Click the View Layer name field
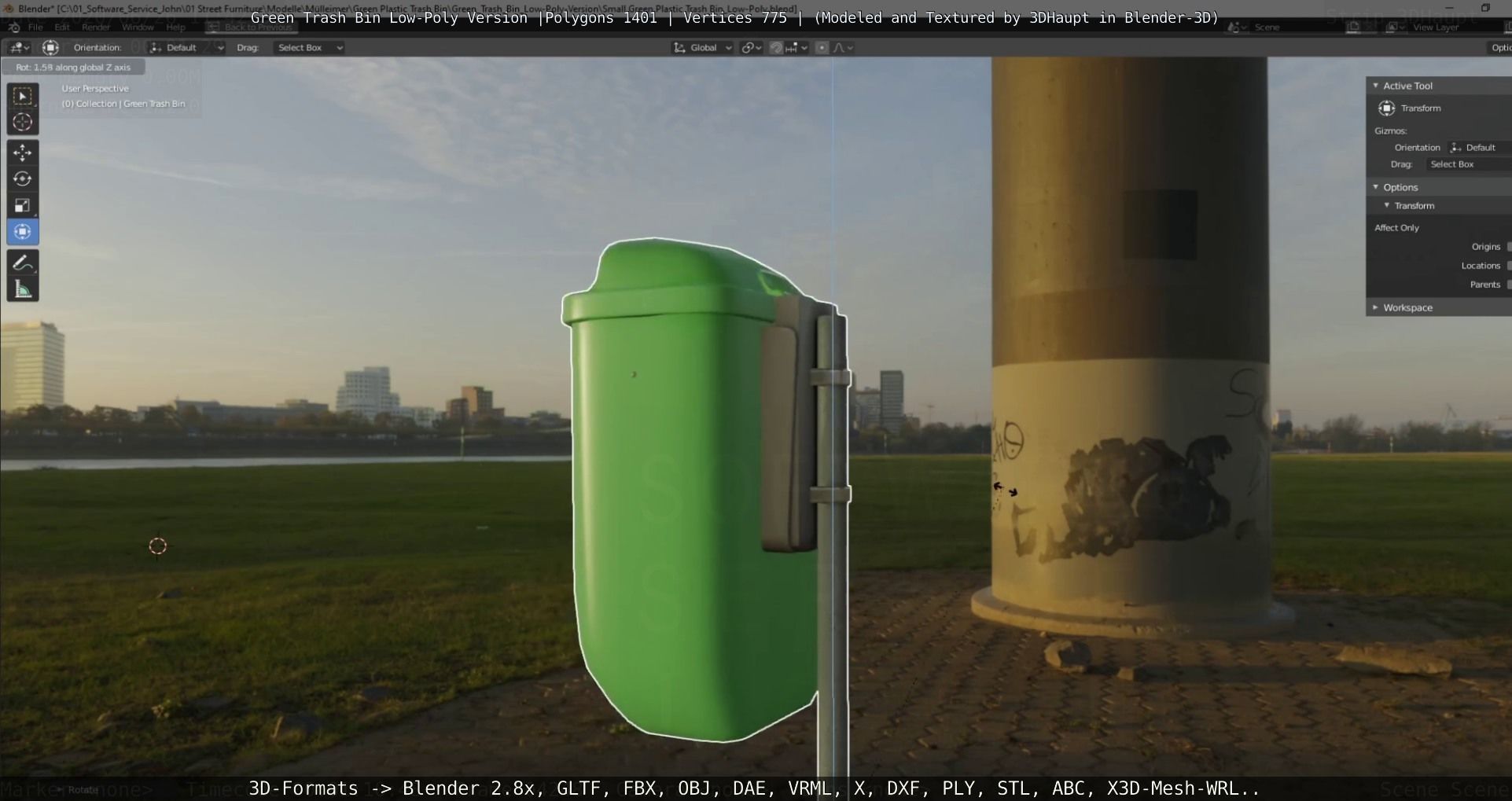This screenshot has width=1512, height=801. coord(1456,27)
